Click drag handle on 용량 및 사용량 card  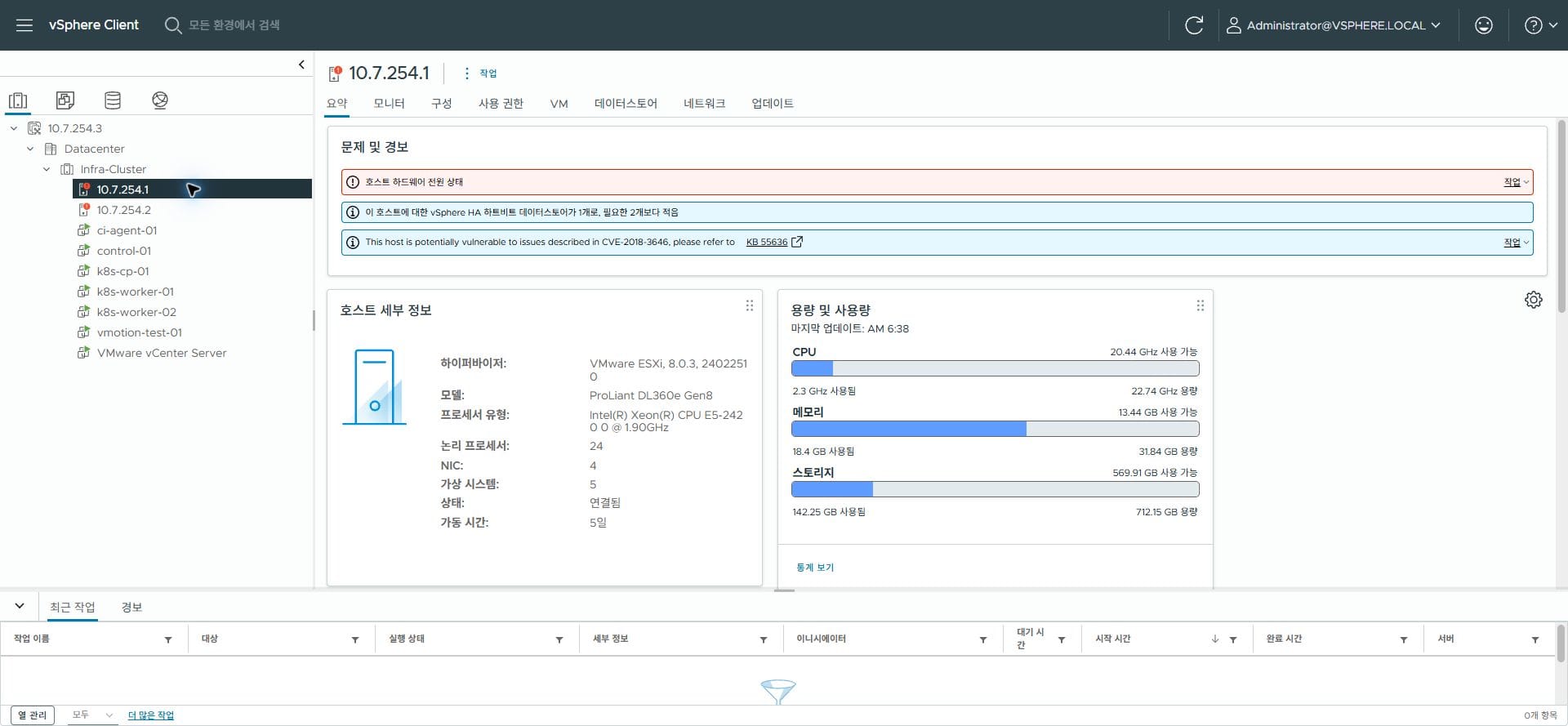[1200, 305]
